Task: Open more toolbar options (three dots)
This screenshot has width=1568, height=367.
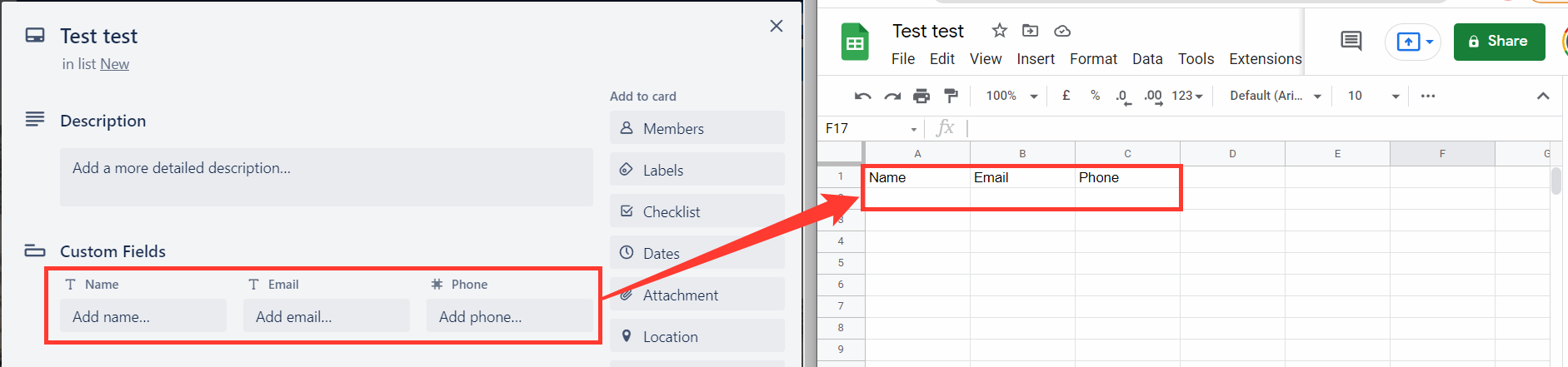Action: [x=1428, y=96]
